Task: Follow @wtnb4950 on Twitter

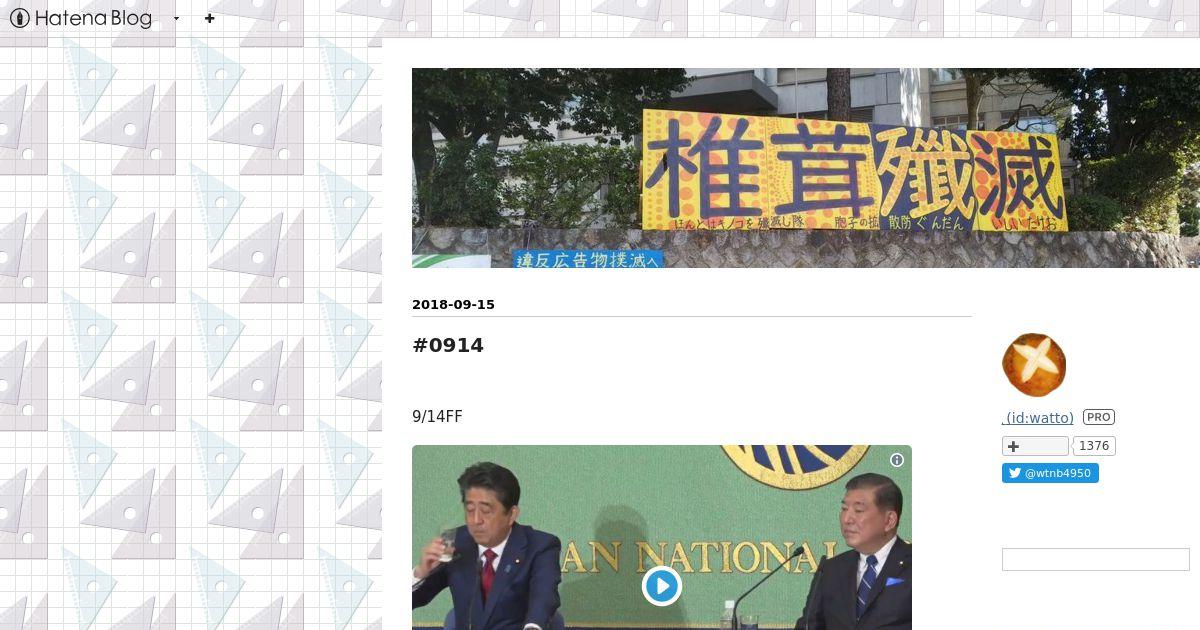Action: click(1050, 473)
